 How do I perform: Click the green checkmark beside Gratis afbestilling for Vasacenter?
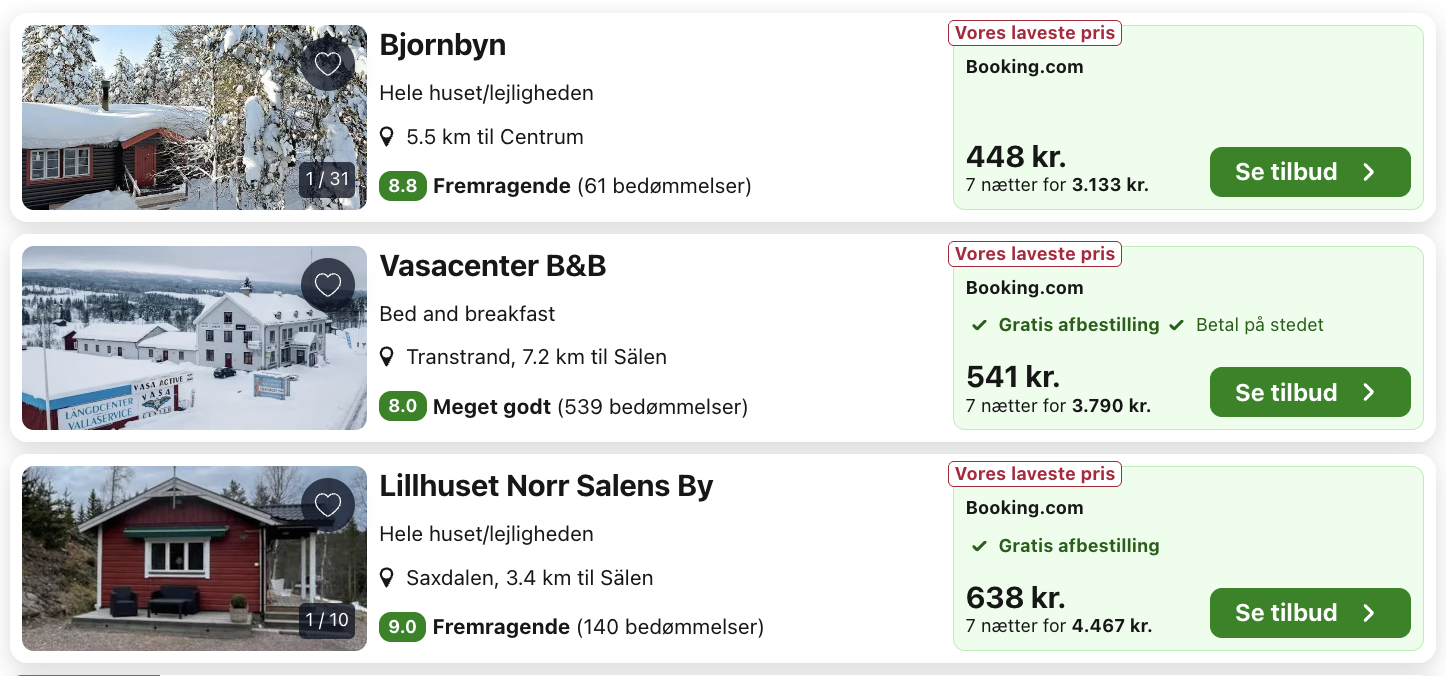(982, 325)
